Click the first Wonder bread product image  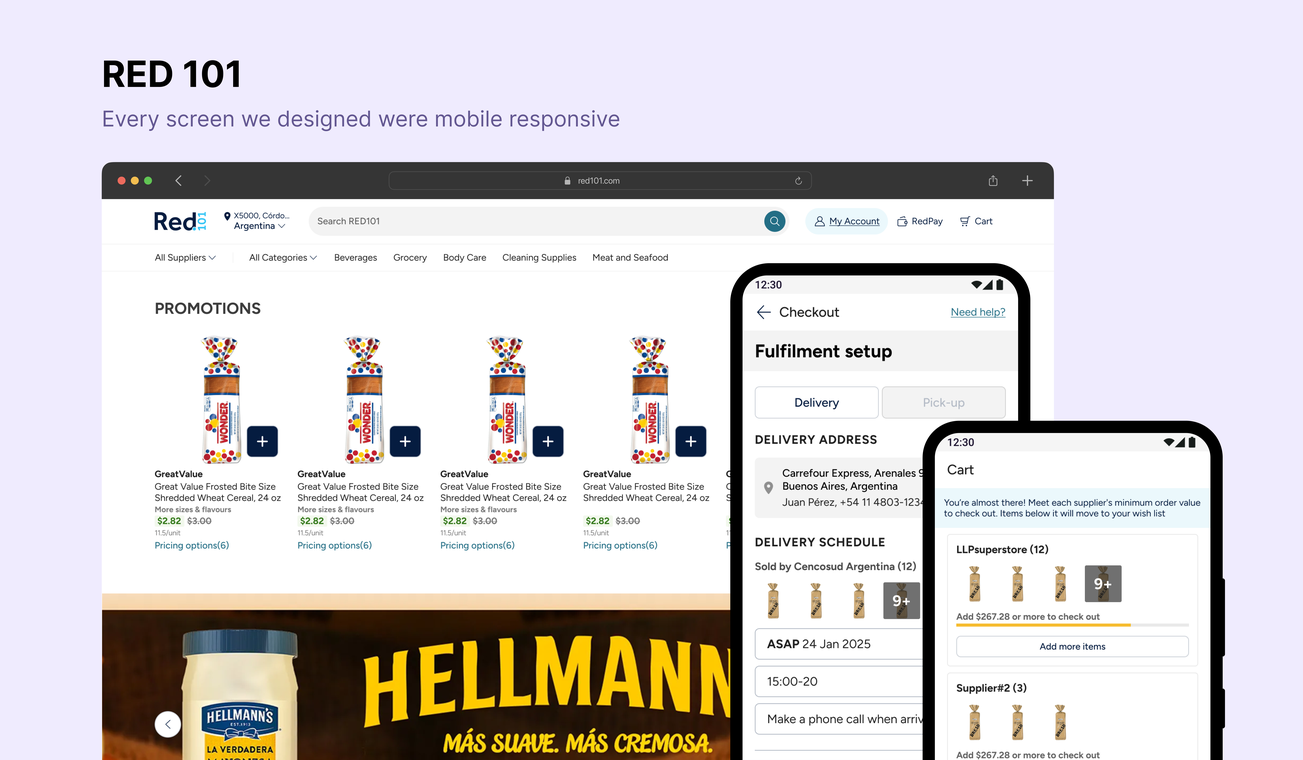(x=221, y=400)
